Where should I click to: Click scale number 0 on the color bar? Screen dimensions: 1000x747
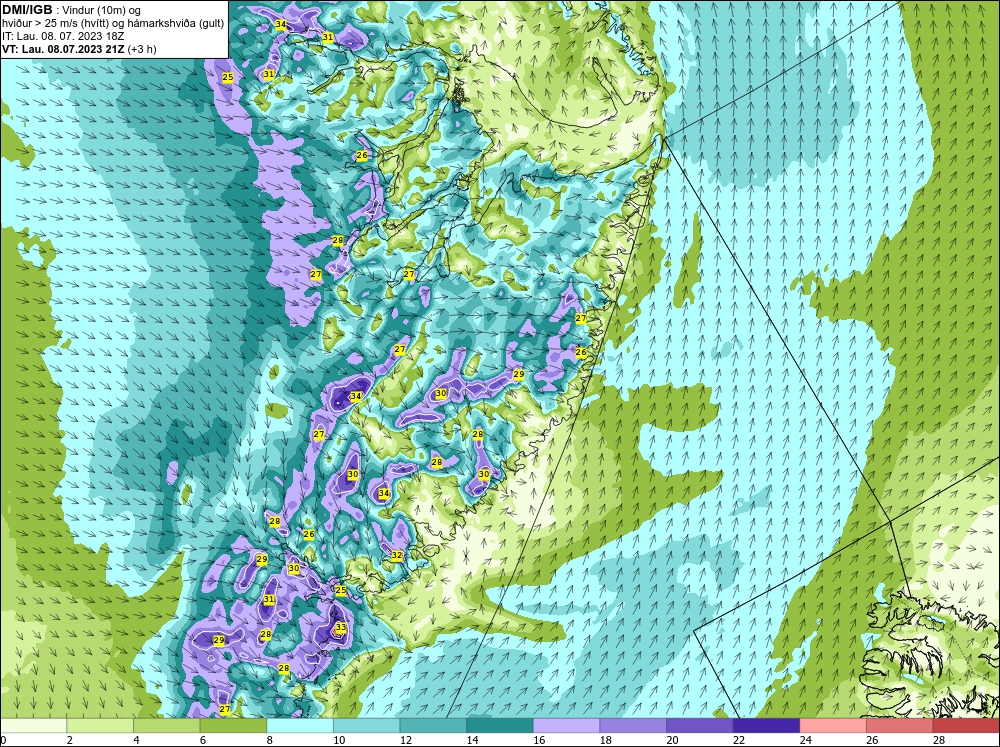3,740
